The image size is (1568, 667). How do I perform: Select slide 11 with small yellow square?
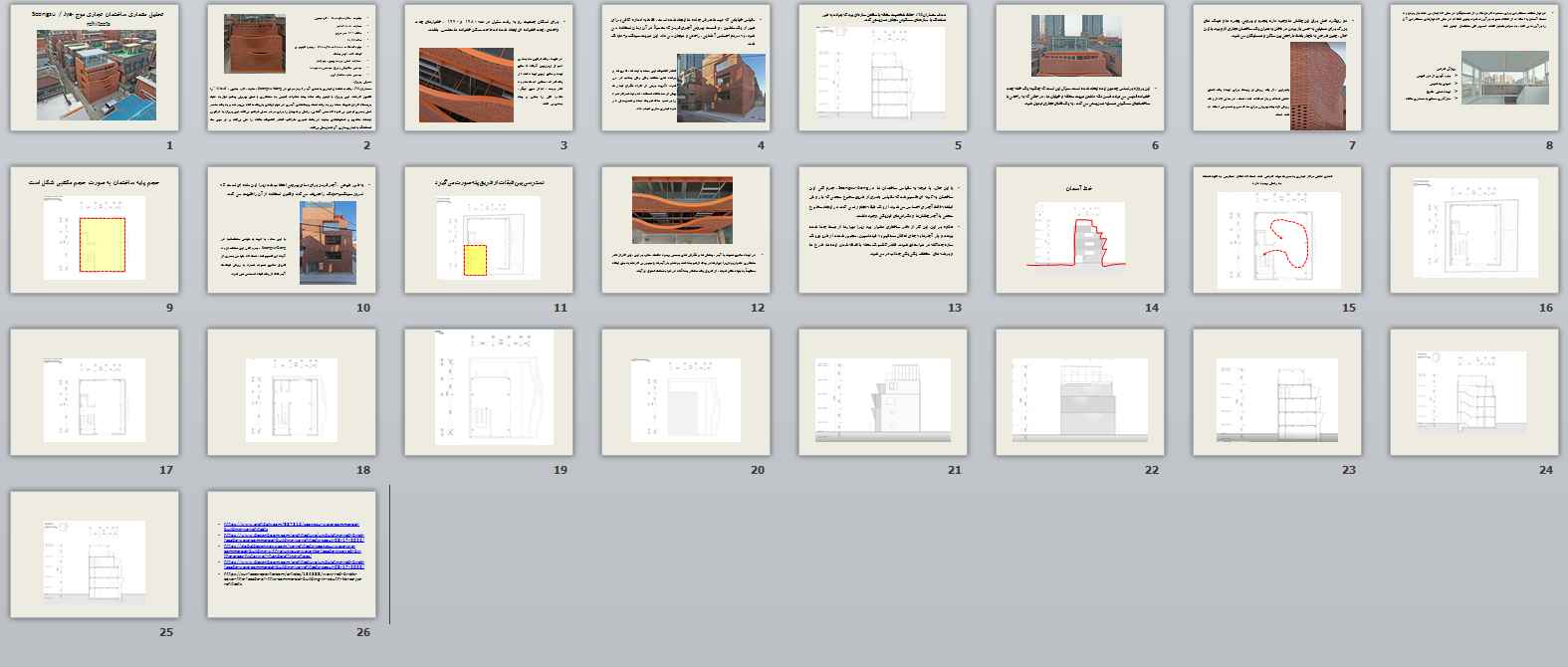489,230
